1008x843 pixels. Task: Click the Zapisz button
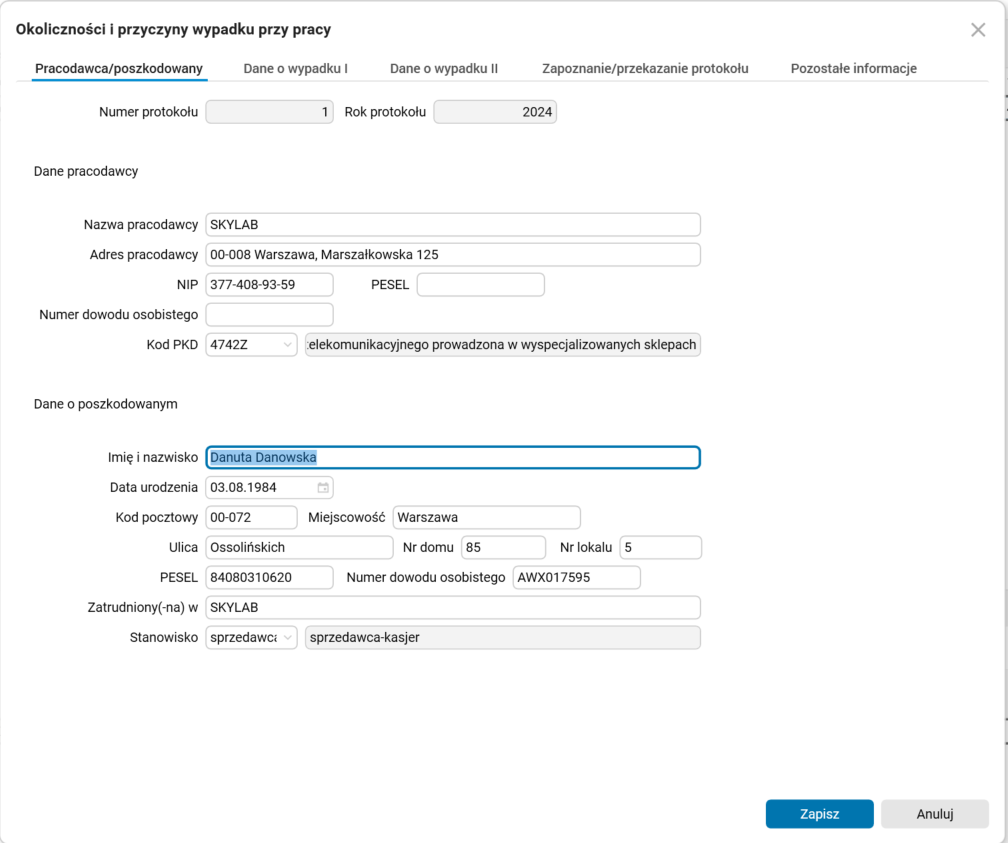point(819,813)
